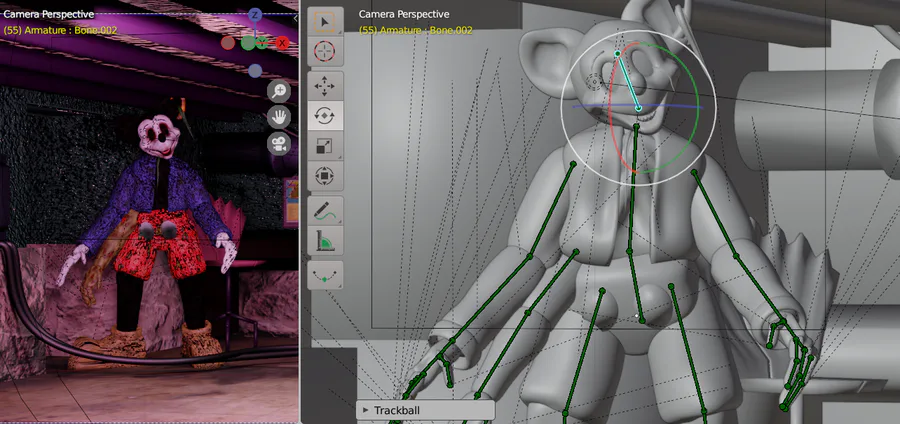Click 'Camera Perspective' label in right viewport
This screenshot has height=424, width=900.
coord(404,14)
